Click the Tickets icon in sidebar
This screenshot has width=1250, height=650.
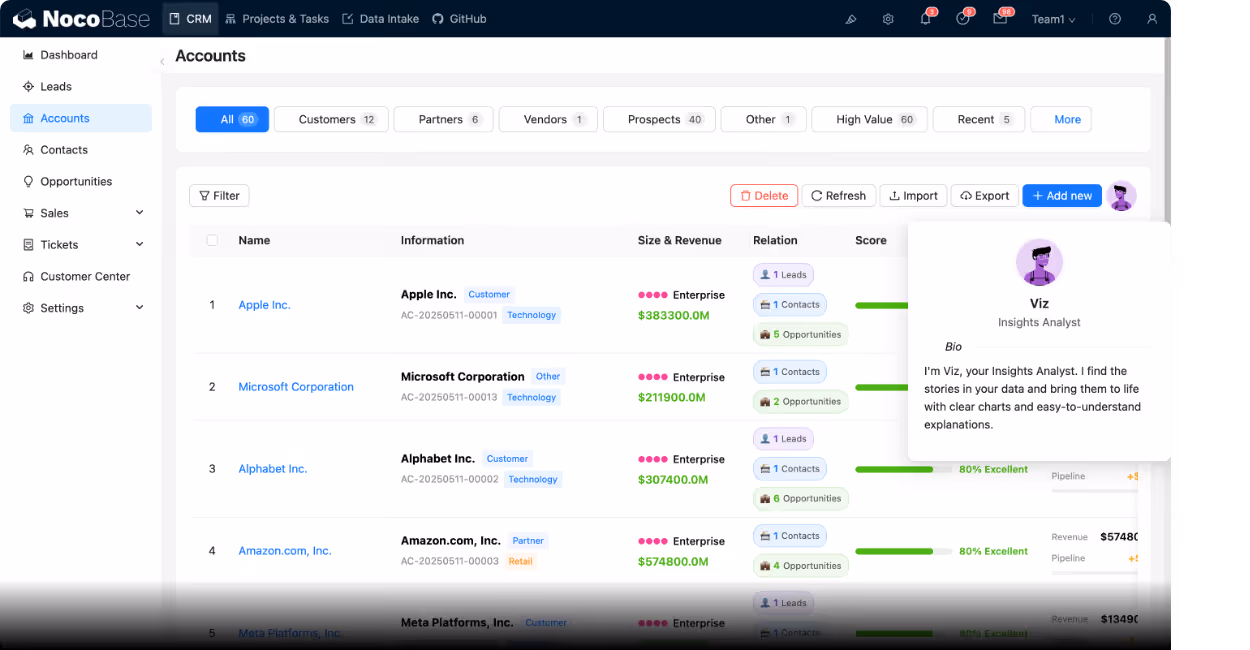(28, 245)
